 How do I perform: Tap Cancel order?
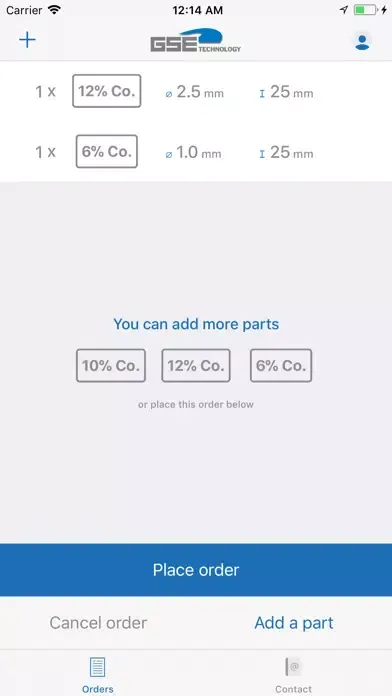(x=98, y=623)
